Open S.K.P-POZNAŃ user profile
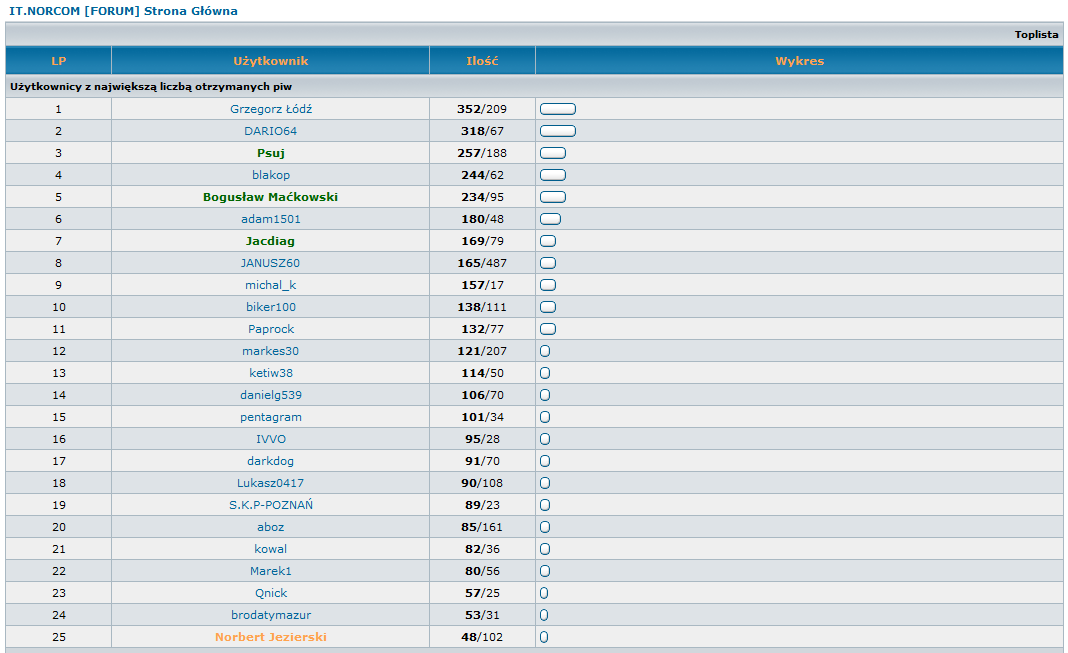This screenshot has width=1068, height=653. coord(271,505)
